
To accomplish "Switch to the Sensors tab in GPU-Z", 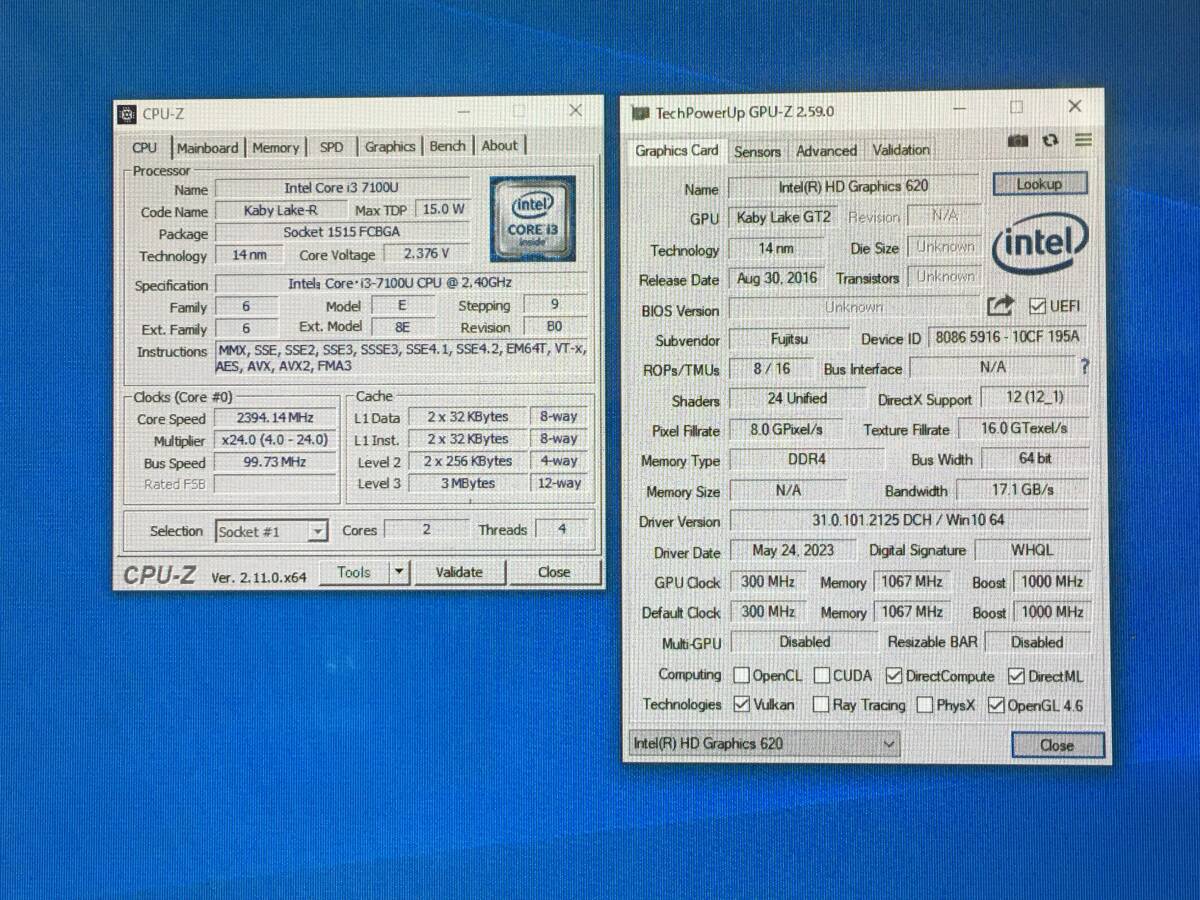I will (757, 152).
